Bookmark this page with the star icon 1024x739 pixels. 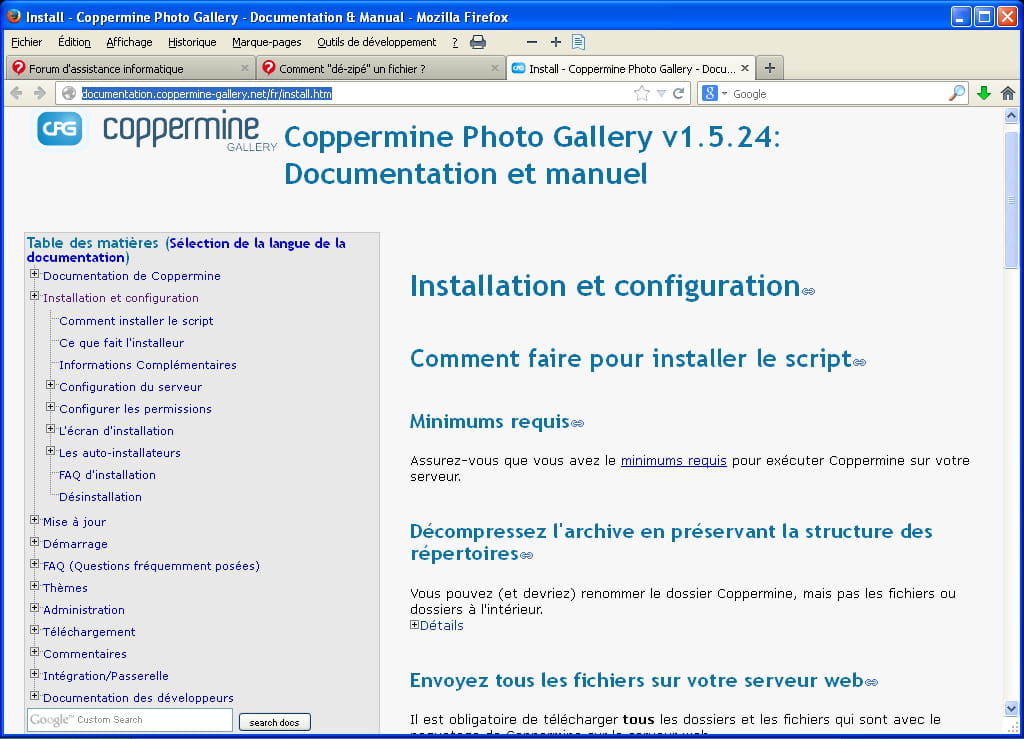click(642, 93)
